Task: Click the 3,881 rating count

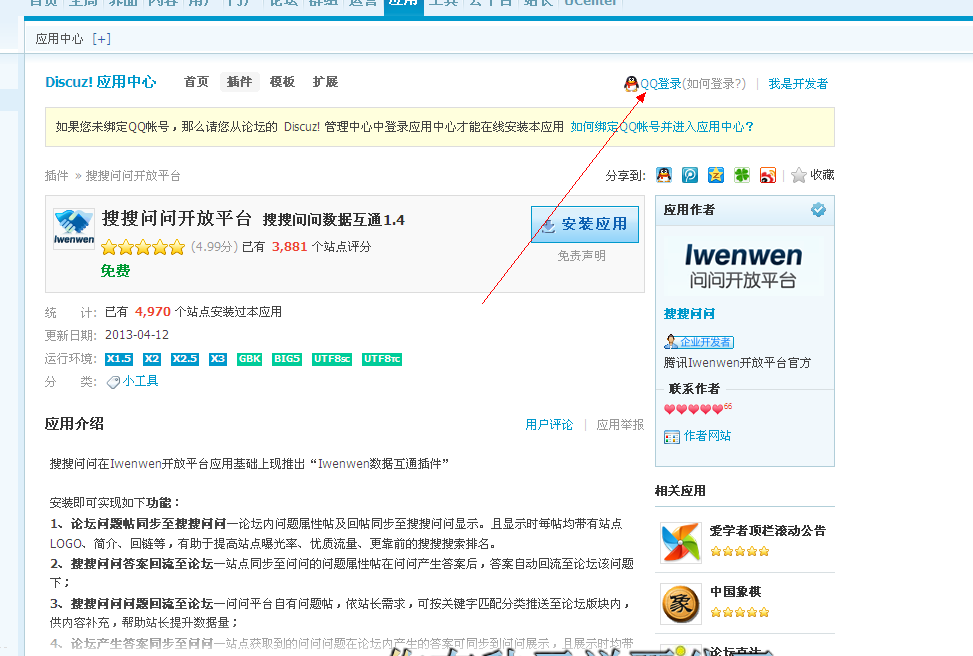Action: (290, 247)
